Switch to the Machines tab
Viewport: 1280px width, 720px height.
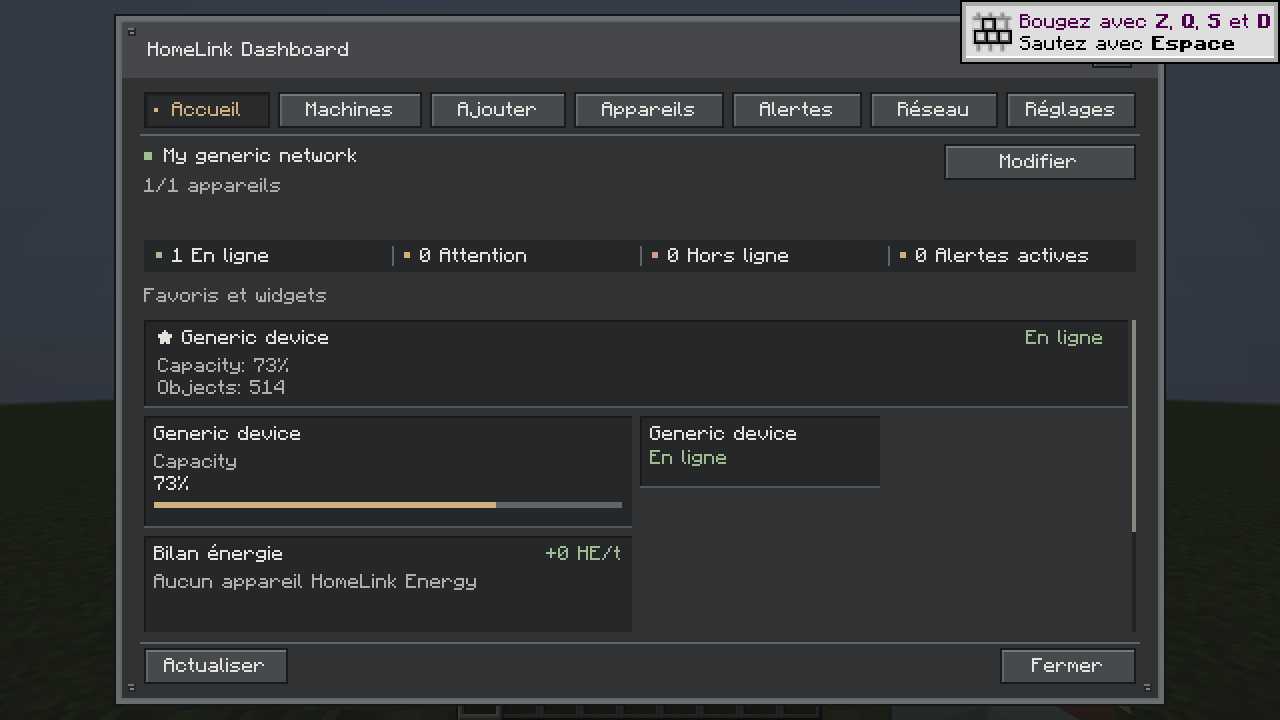349,110
